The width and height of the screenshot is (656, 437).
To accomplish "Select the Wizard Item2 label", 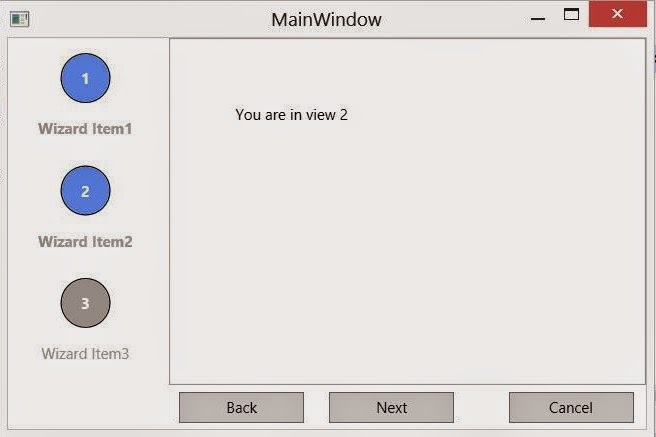I will (85, 242).
